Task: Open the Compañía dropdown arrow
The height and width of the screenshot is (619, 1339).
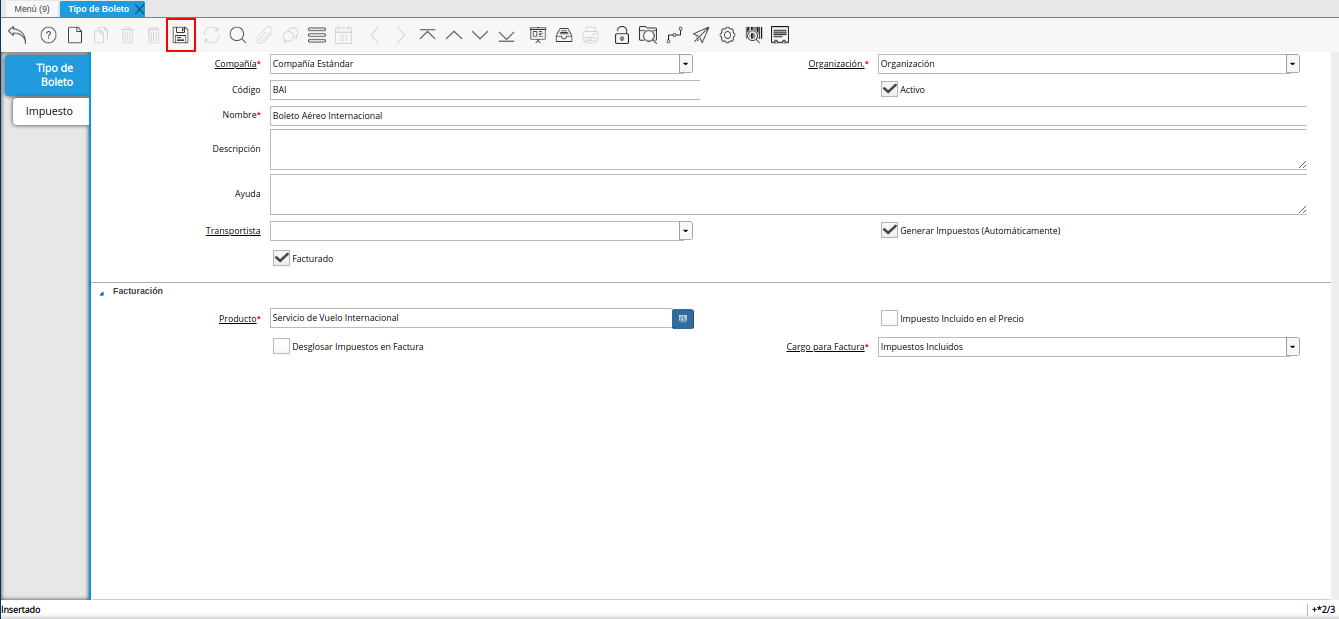Action: 685,64
